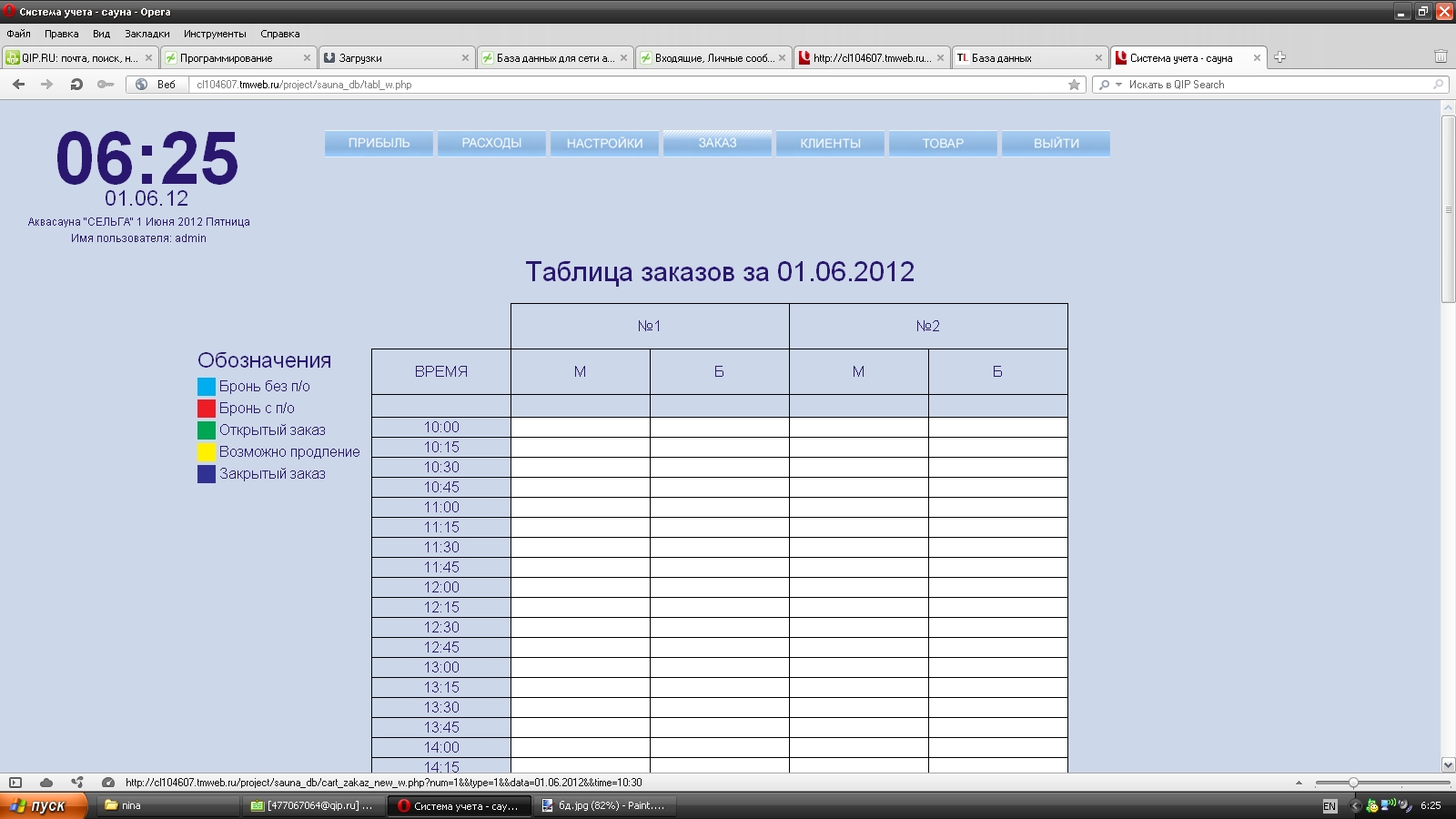Toggle the side panel from the status bar
The image size is (1456, 819).
[15, 783]
